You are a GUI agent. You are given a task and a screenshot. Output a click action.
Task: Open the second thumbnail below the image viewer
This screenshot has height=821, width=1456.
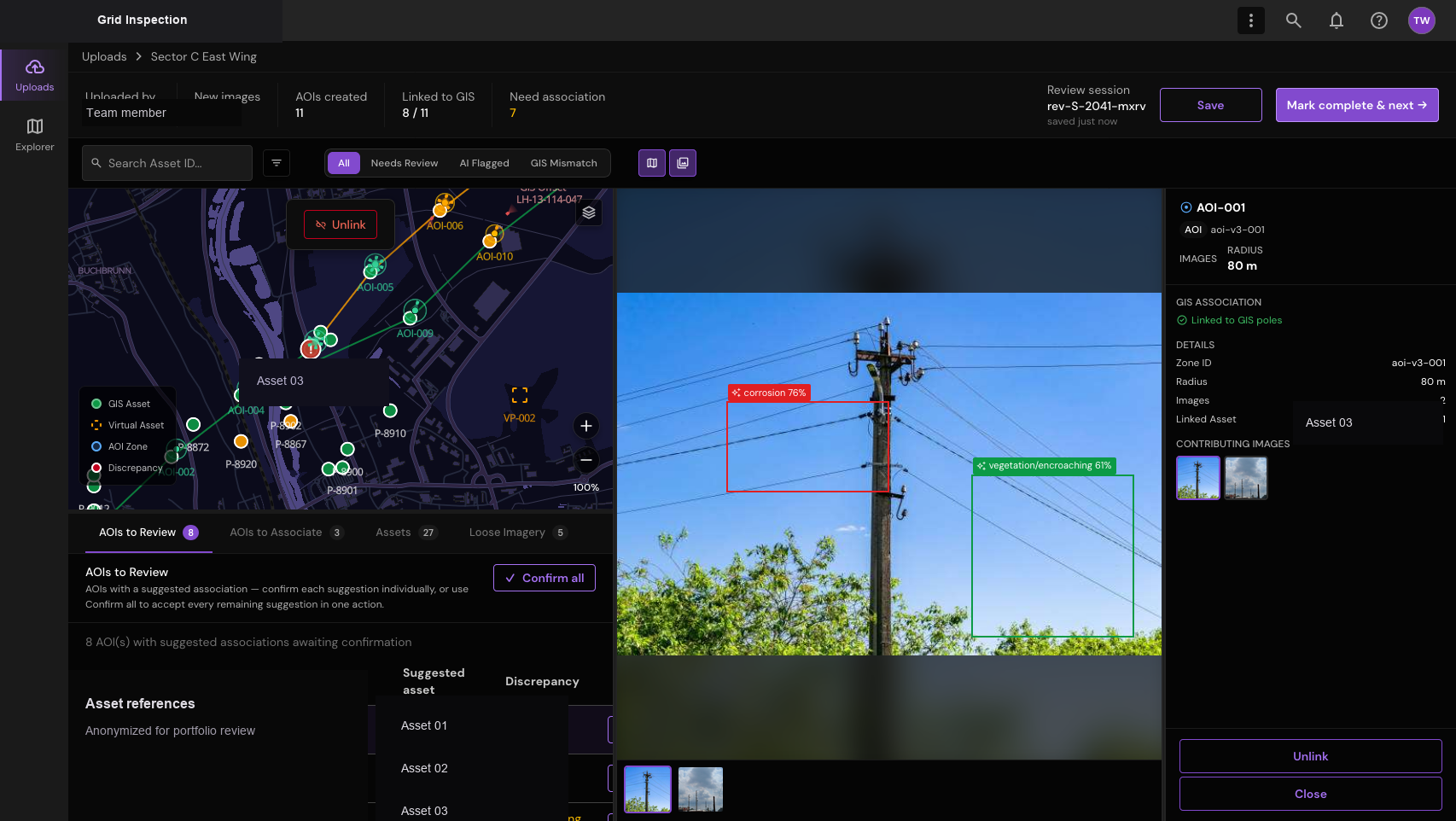(701, 789)
